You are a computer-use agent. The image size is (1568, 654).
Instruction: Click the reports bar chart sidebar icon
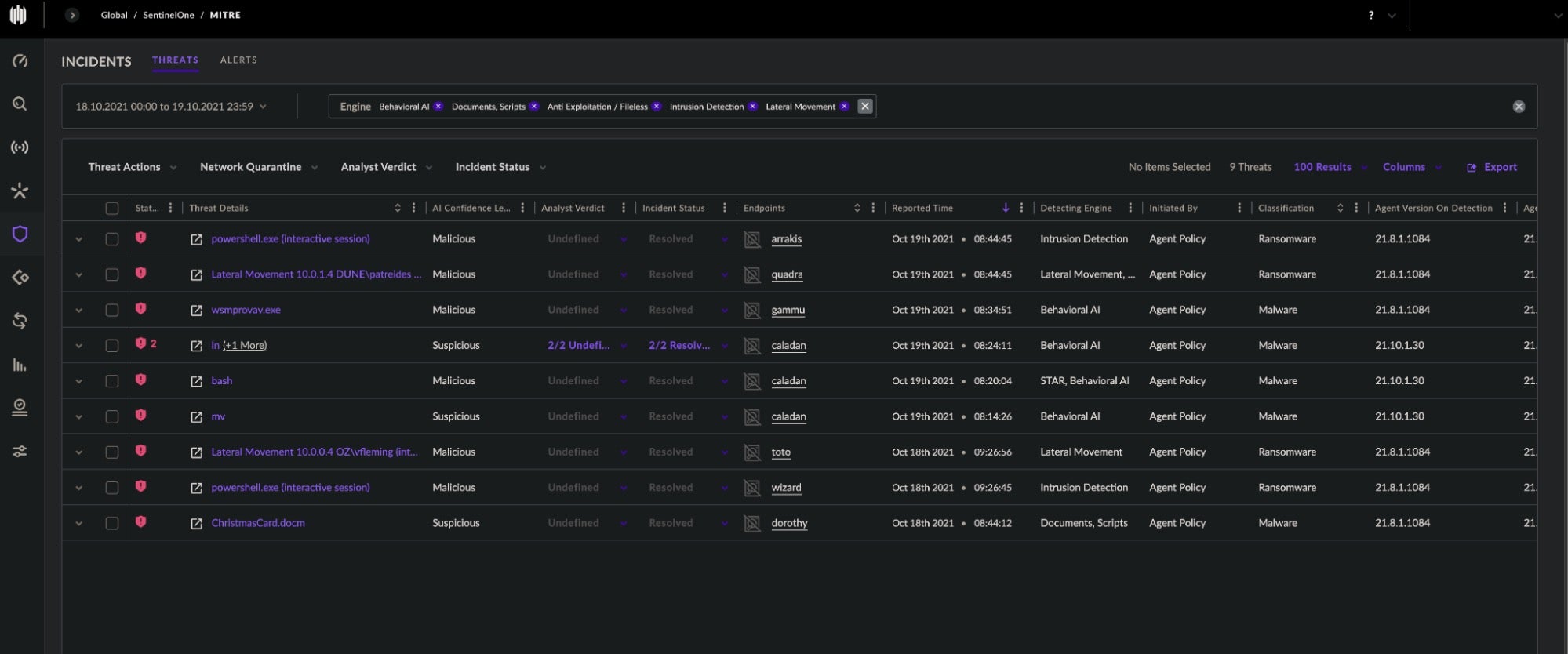[x=20, y=365]
